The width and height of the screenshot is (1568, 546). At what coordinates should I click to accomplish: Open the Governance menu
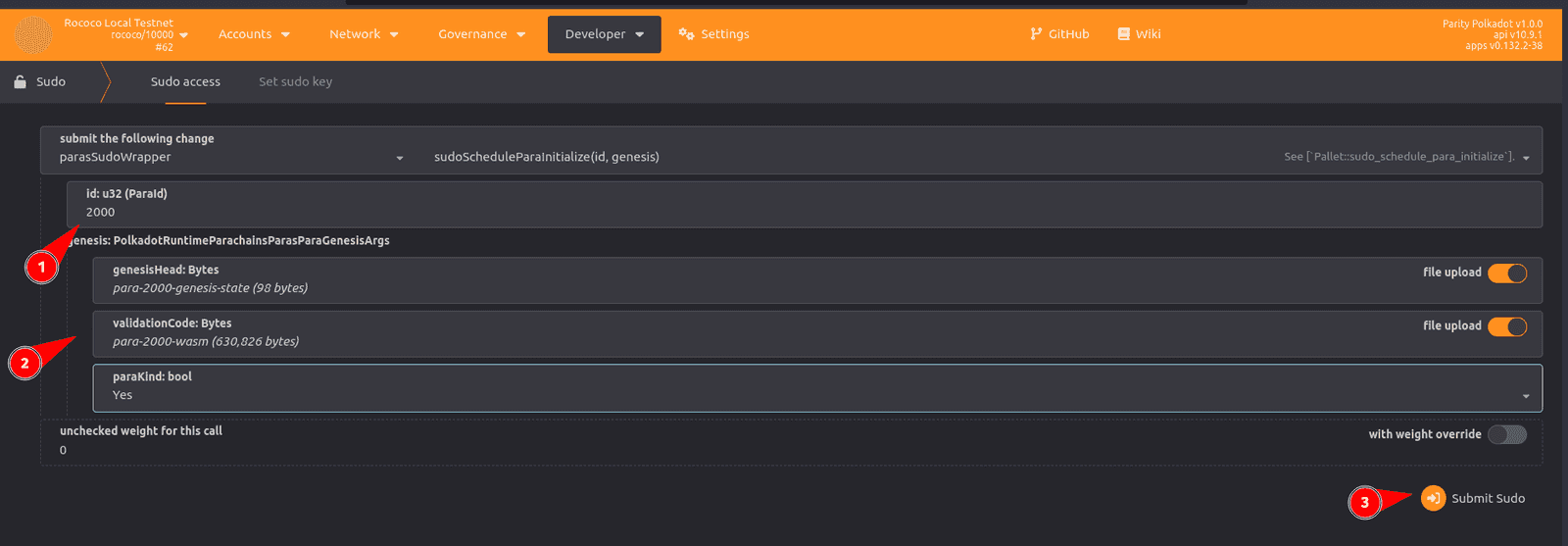coord(481,34)
